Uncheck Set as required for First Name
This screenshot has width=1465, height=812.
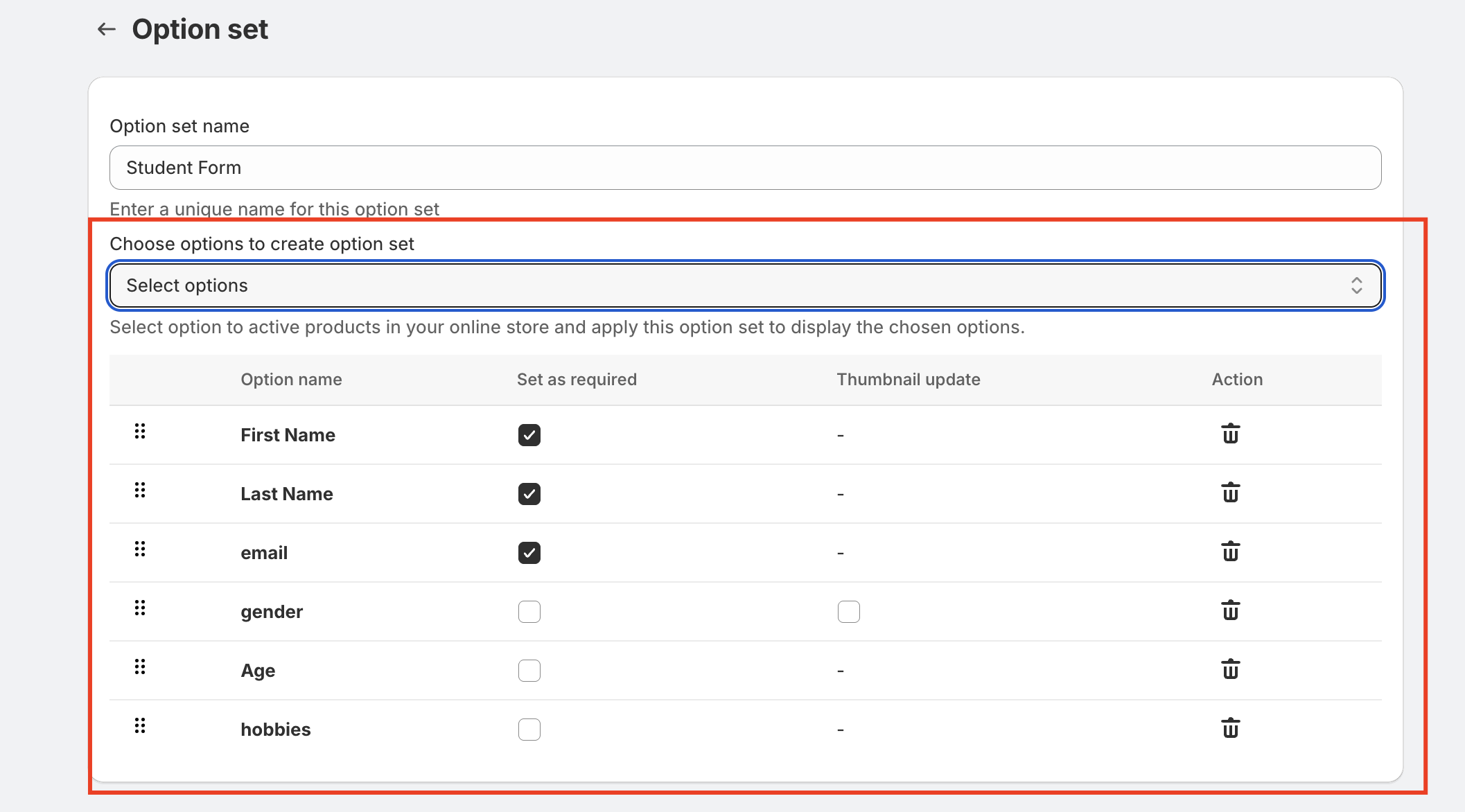coord(529,435)
